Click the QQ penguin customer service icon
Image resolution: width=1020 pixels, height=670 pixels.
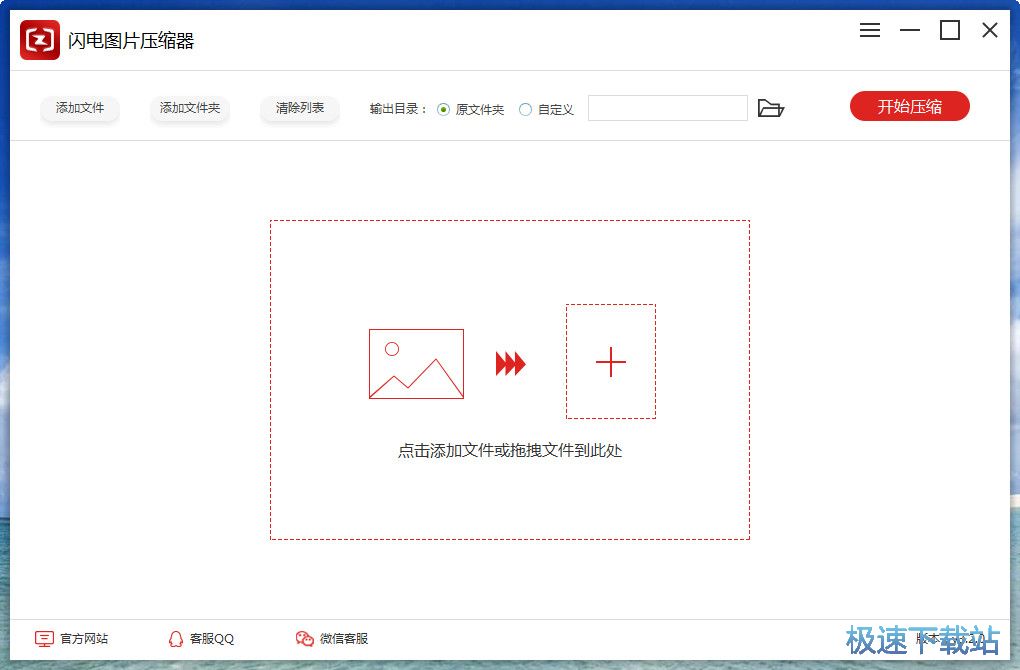click(176, 639)
